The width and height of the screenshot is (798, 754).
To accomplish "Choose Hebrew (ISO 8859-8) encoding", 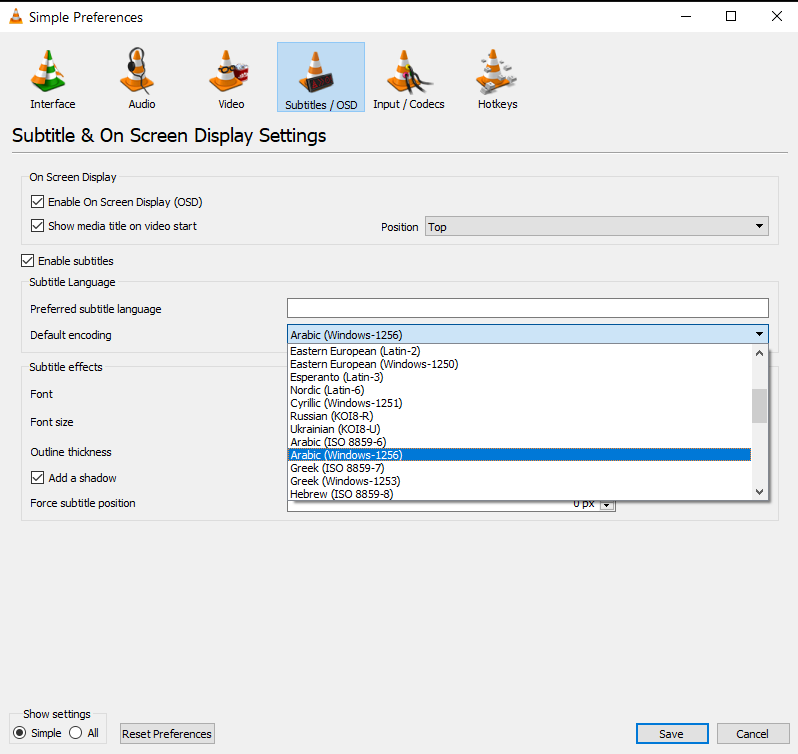I will (x=519, y=494).
